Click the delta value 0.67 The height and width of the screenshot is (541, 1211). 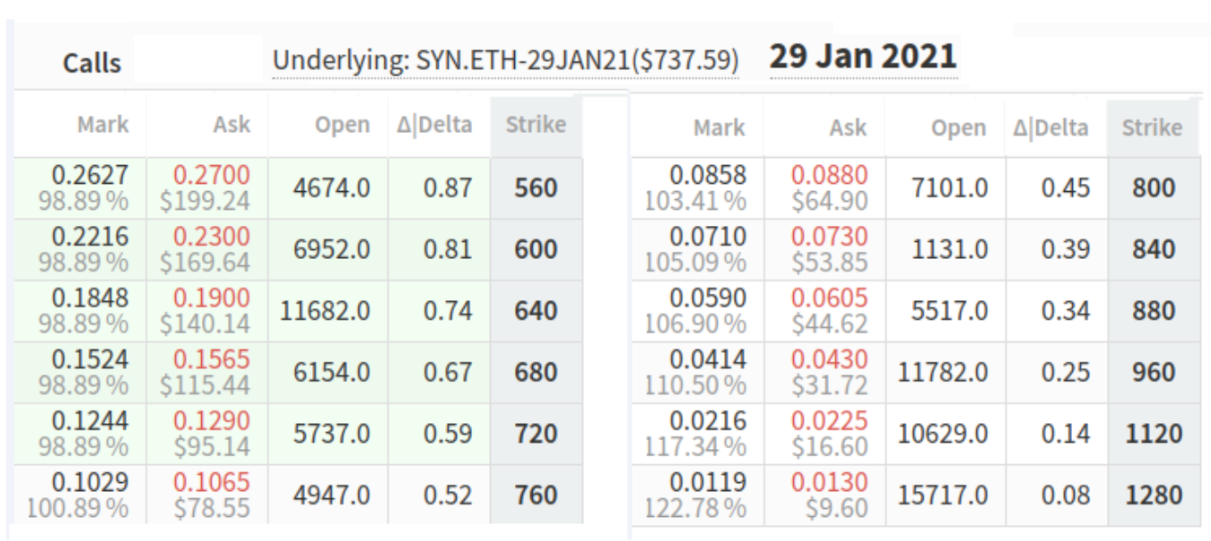point(447,372)
